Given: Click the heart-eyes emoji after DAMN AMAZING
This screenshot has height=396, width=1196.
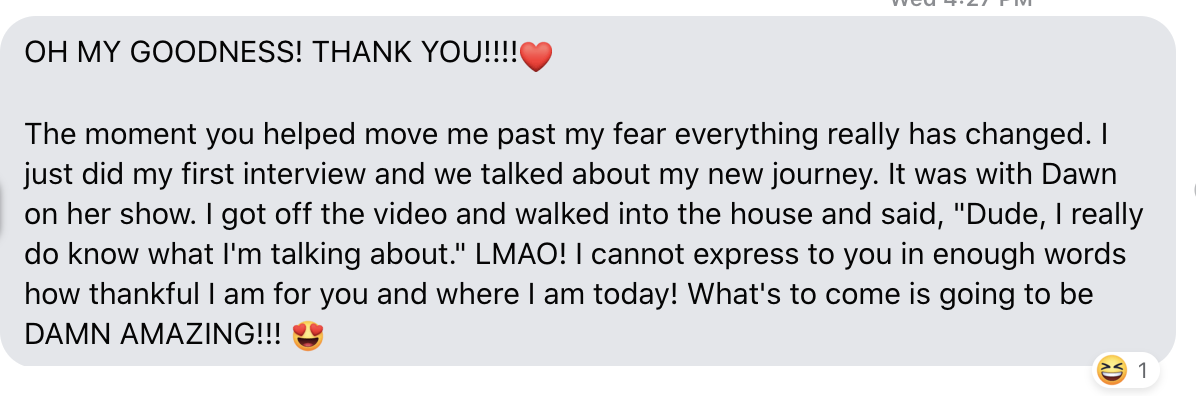Looking at the screenshot, I should pyautogui.click(x=307, y=336).
